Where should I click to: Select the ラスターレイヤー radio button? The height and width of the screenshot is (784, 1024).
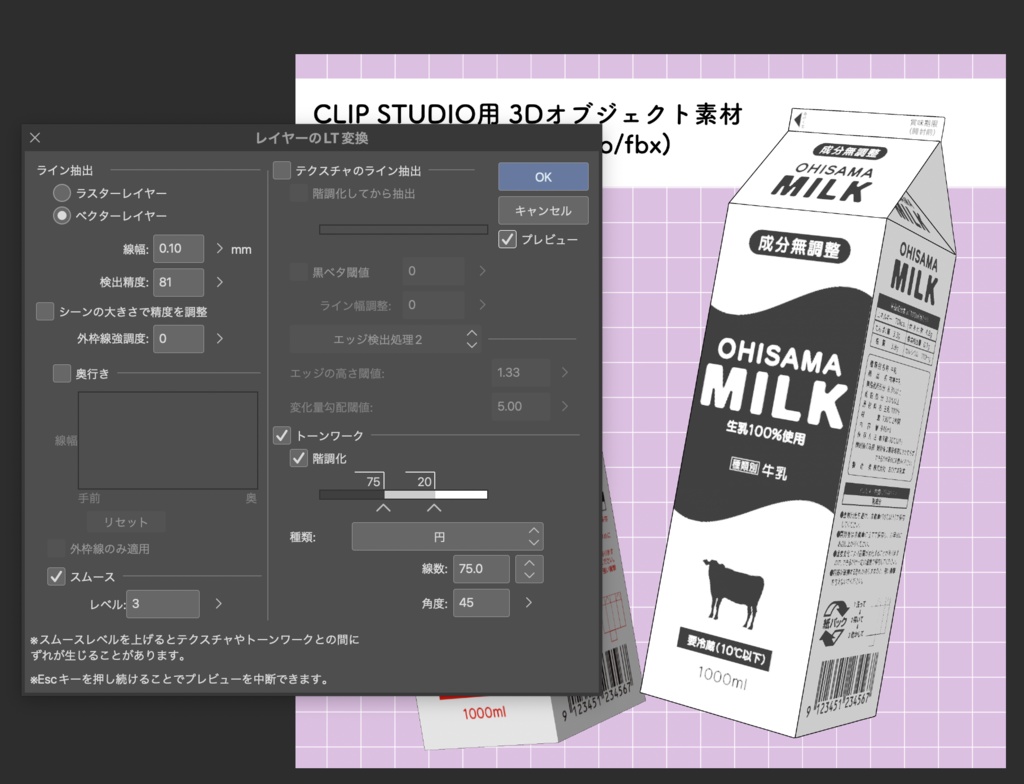coord(61,193)
